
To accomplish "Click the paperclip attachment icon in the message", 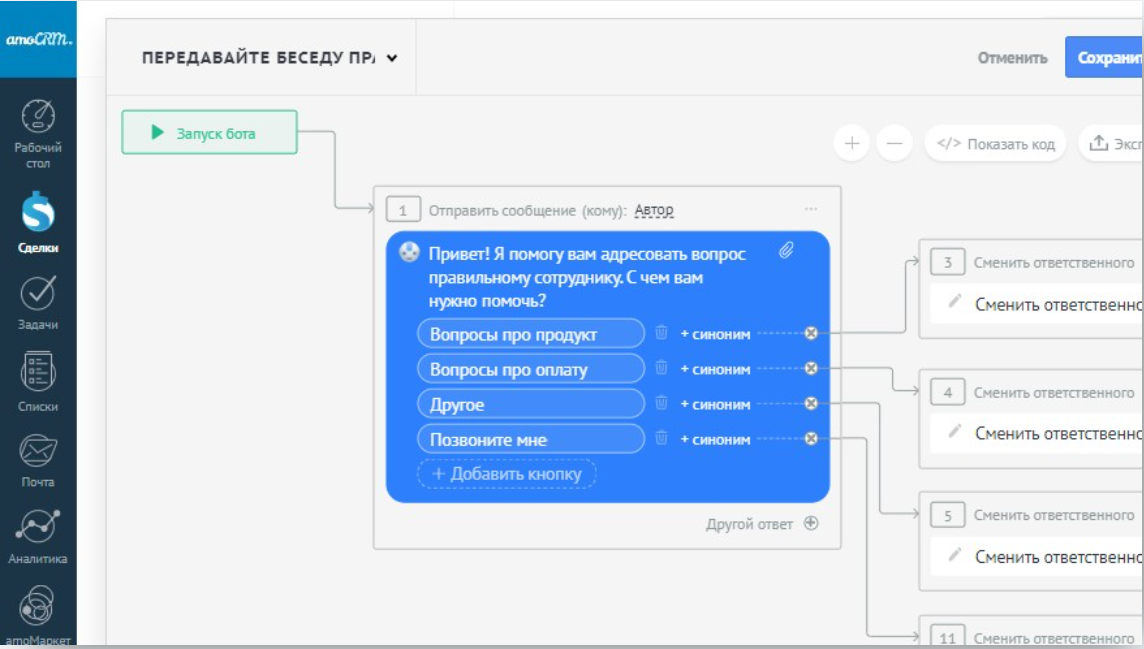I will point(787,252).
